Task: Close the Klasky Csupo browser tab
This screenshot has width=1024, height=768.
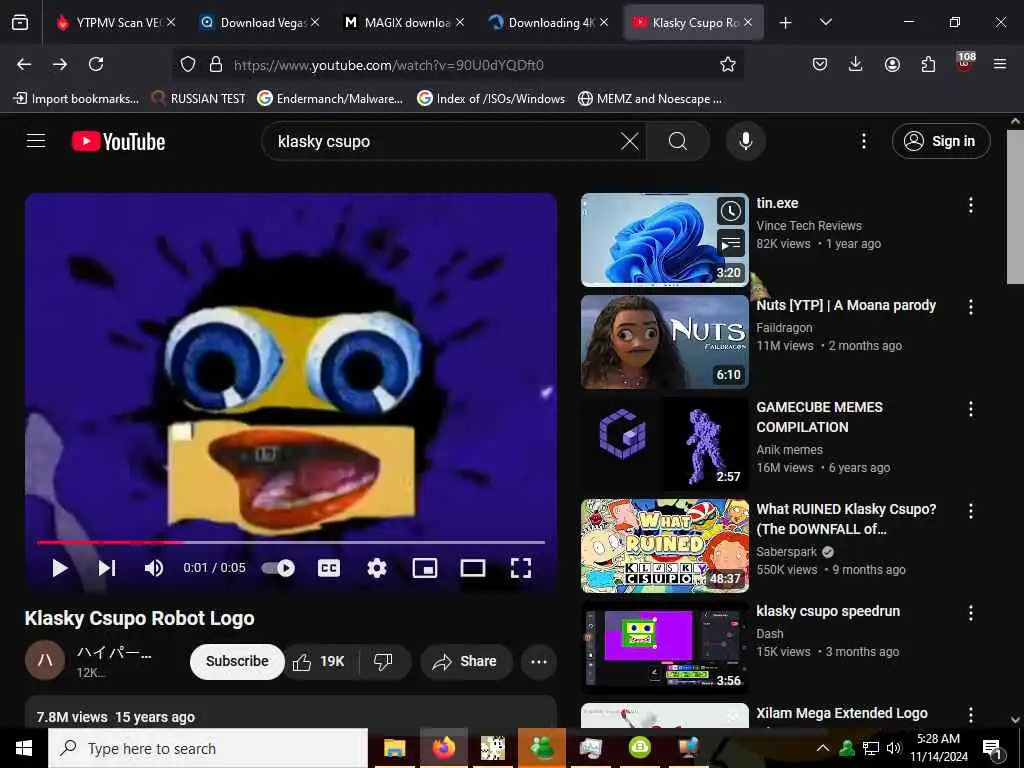Action: pyautogui.click(x=748, y=22)
